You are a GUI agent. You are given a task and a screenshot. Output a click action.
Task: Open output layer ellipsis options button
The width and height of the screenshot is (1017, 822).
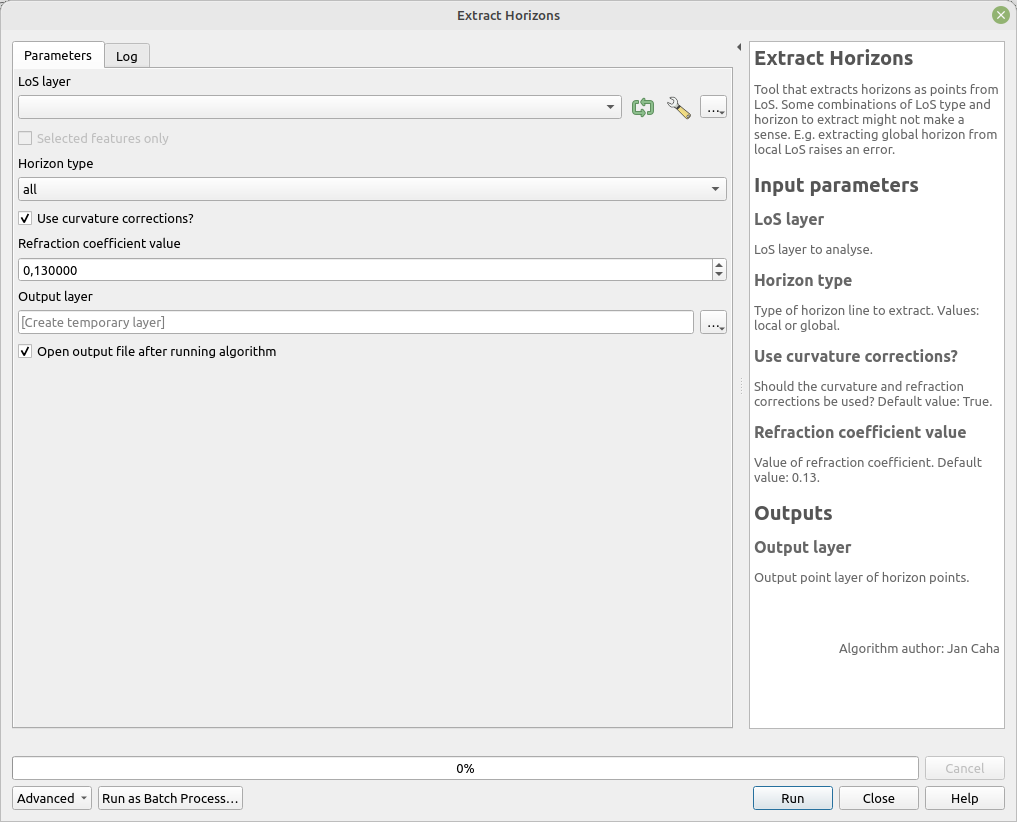712,323
